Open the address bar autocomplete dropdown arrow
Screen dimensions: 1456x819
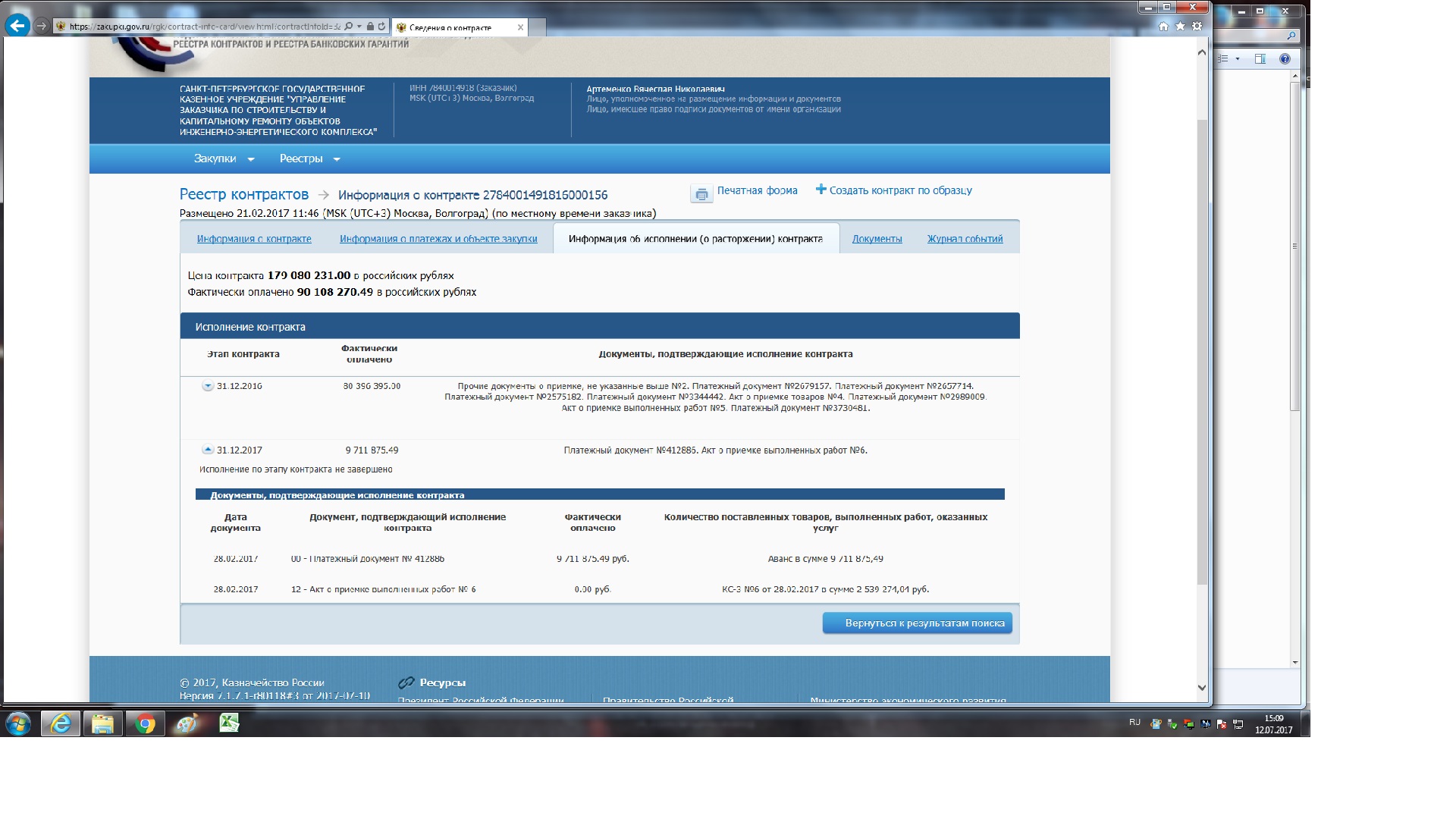(x=359, y=26)
